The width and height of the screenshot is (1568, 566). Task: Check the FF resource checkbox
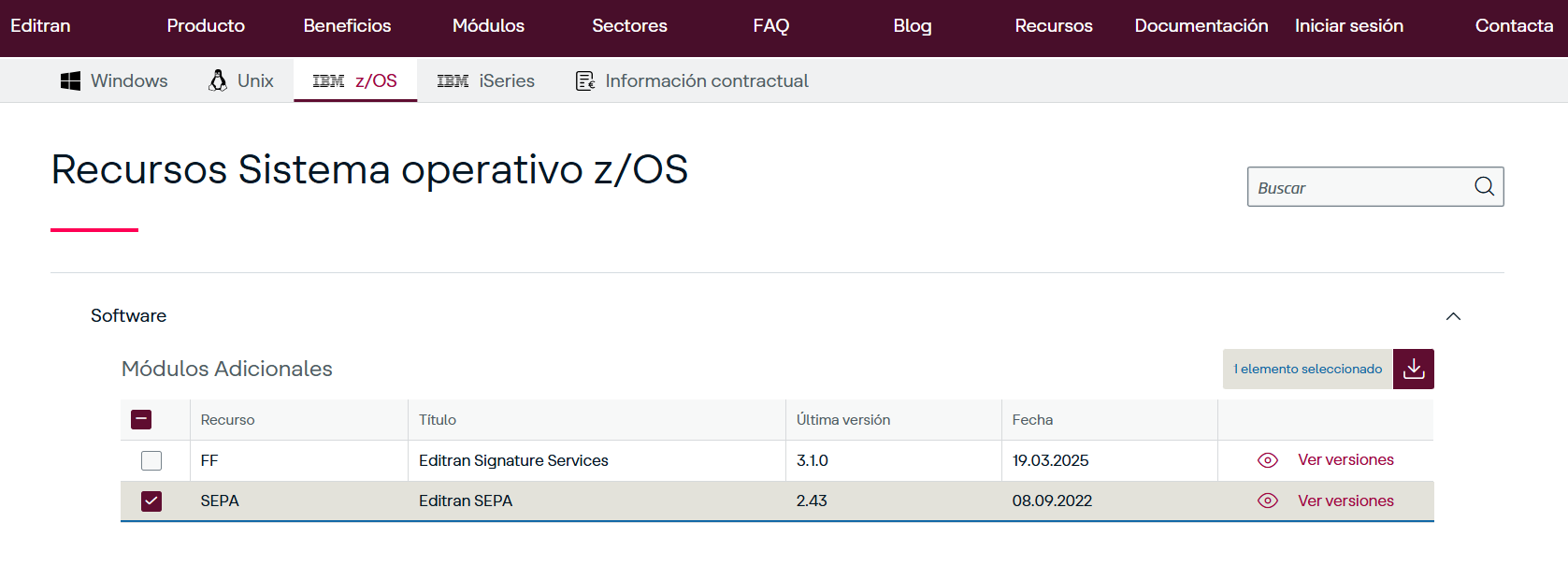[151, 460]
